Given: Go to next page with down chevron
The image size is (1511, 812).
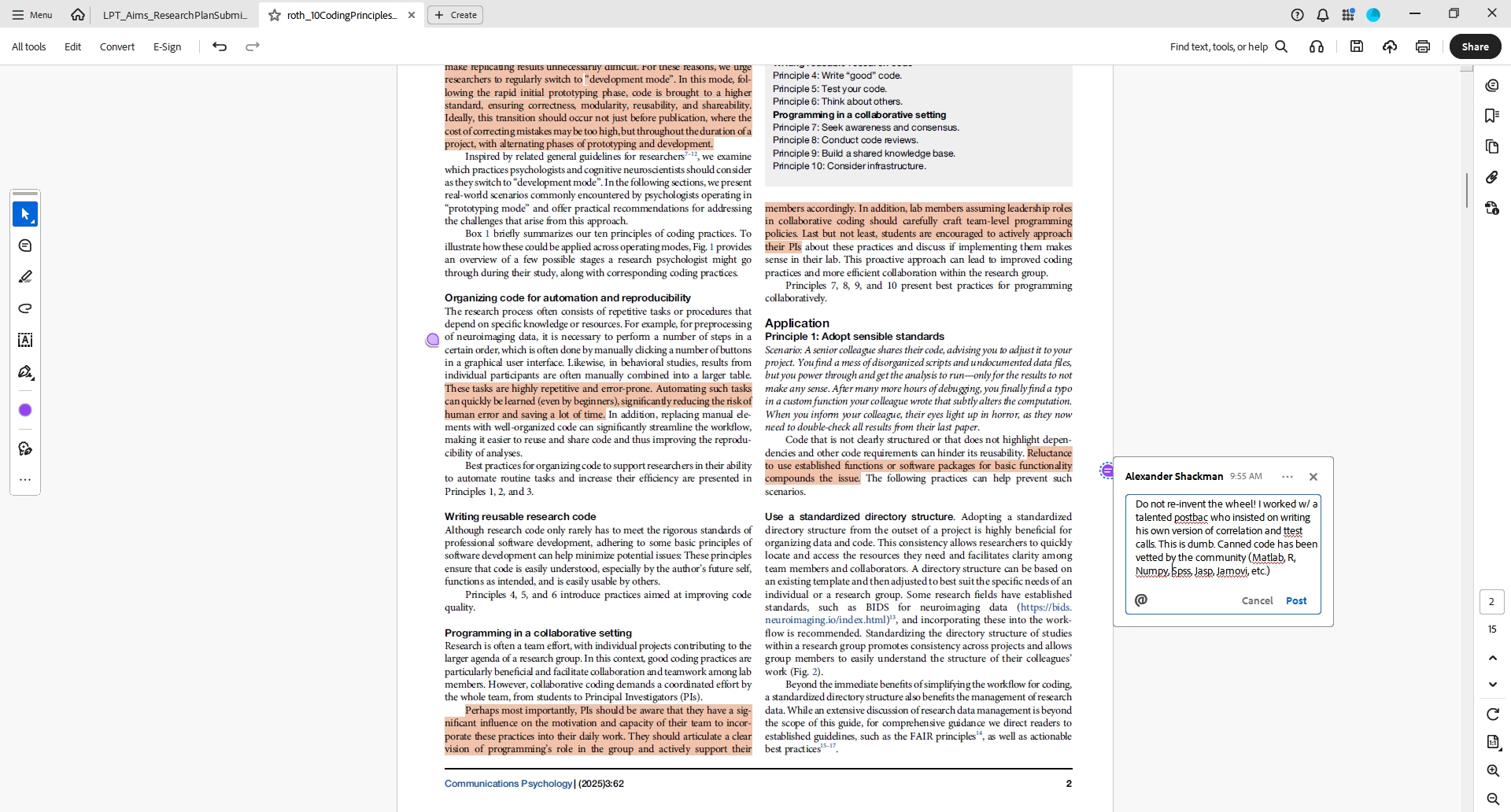Looking at the screenshot, I should [x=1492, y=685].
